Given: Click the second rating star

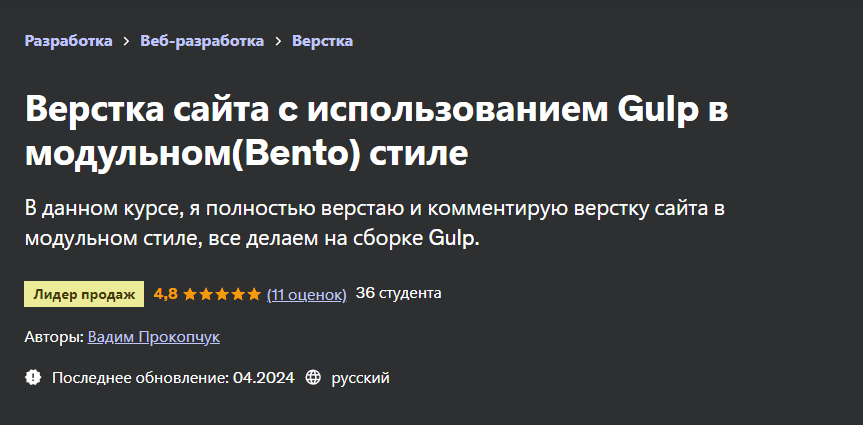Looking at the screenshot, I should tap(206, 294).
